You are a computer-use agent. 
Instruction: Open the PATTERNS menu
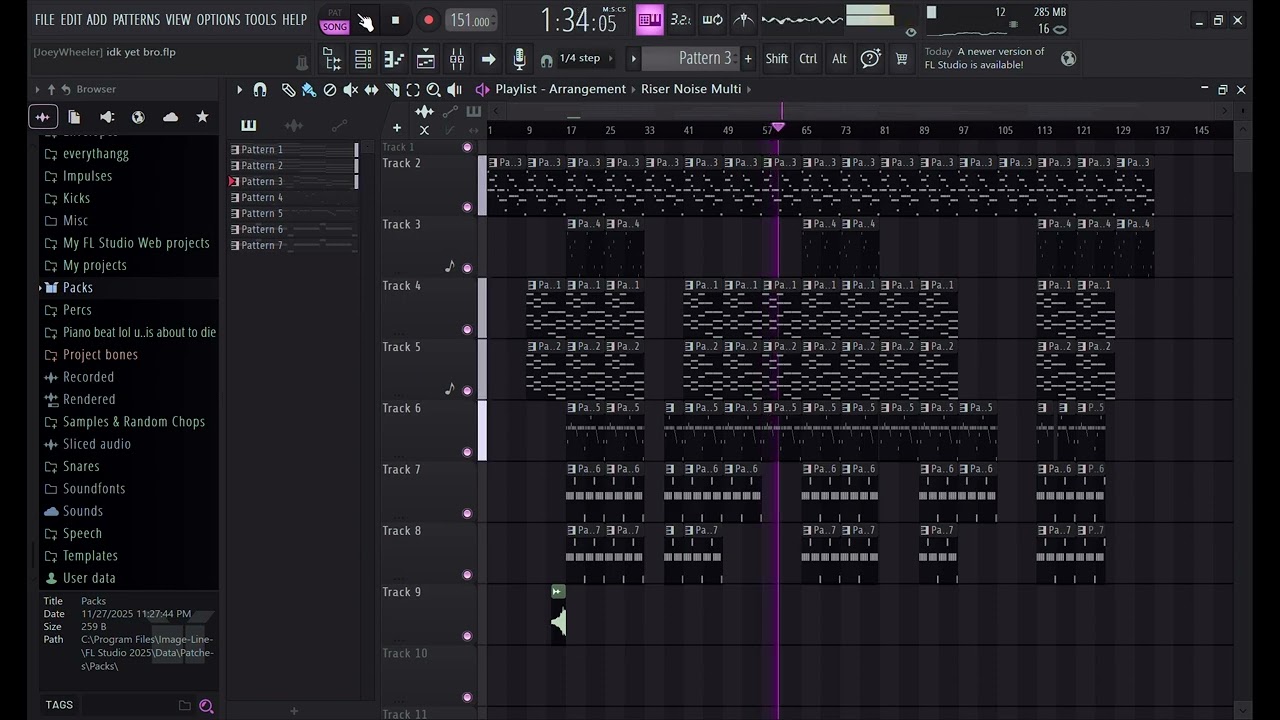136,20
